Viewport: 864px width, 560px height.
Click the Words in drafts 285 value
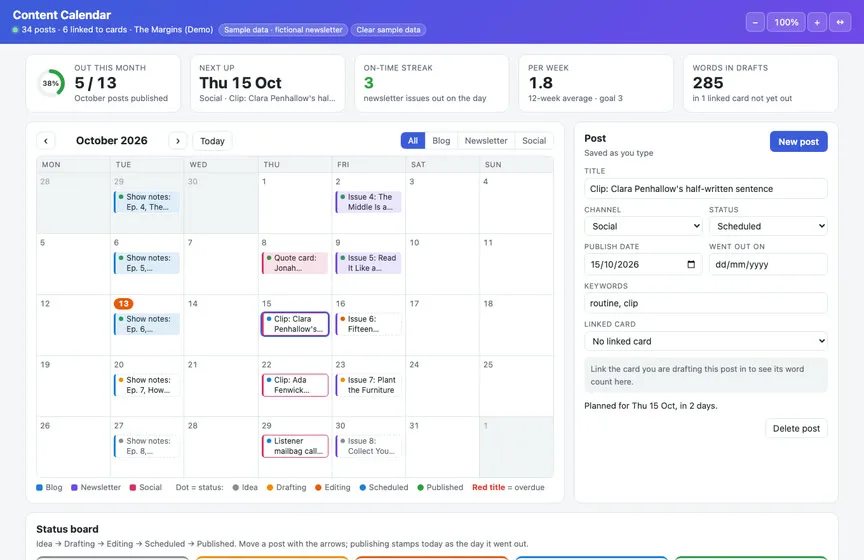point(708,83)
